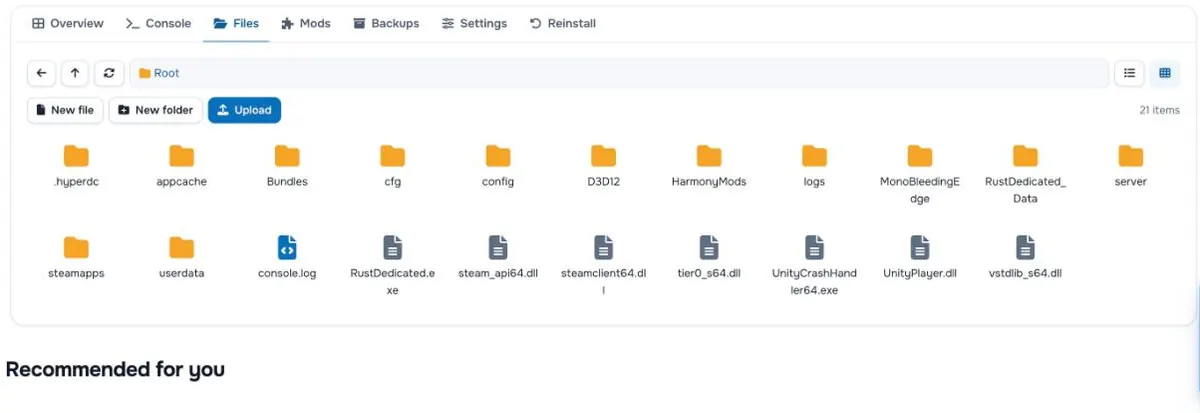Open the D3D12 folder icon

click(x=603, y=155)
